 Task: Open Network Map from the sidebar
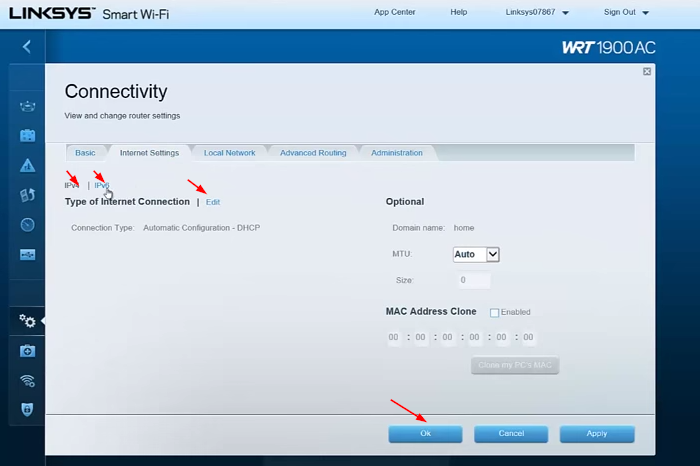tap(27, 107)
